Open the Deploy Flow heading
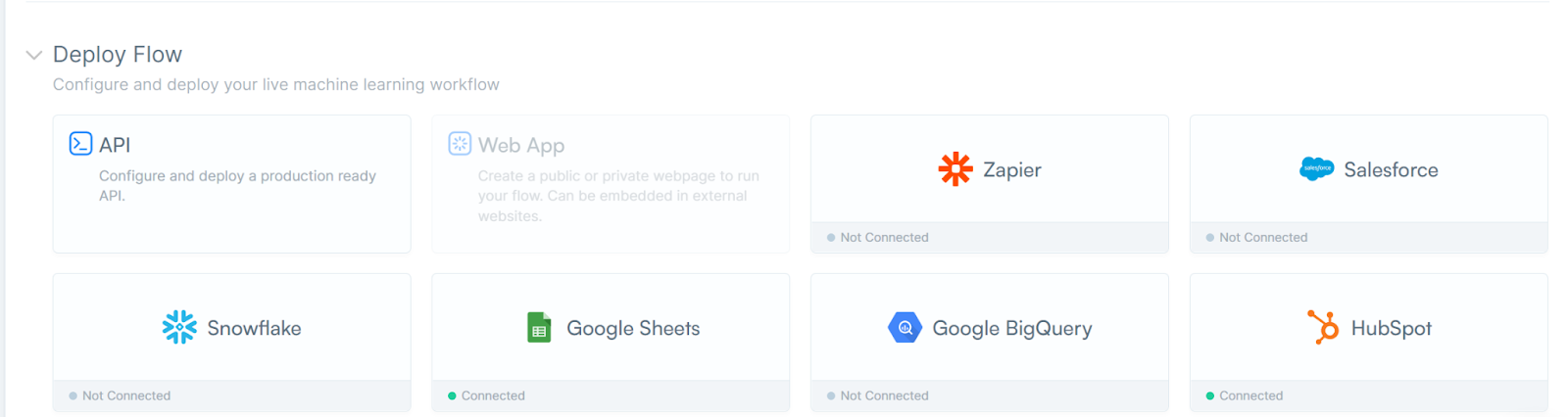 (118, 55)
